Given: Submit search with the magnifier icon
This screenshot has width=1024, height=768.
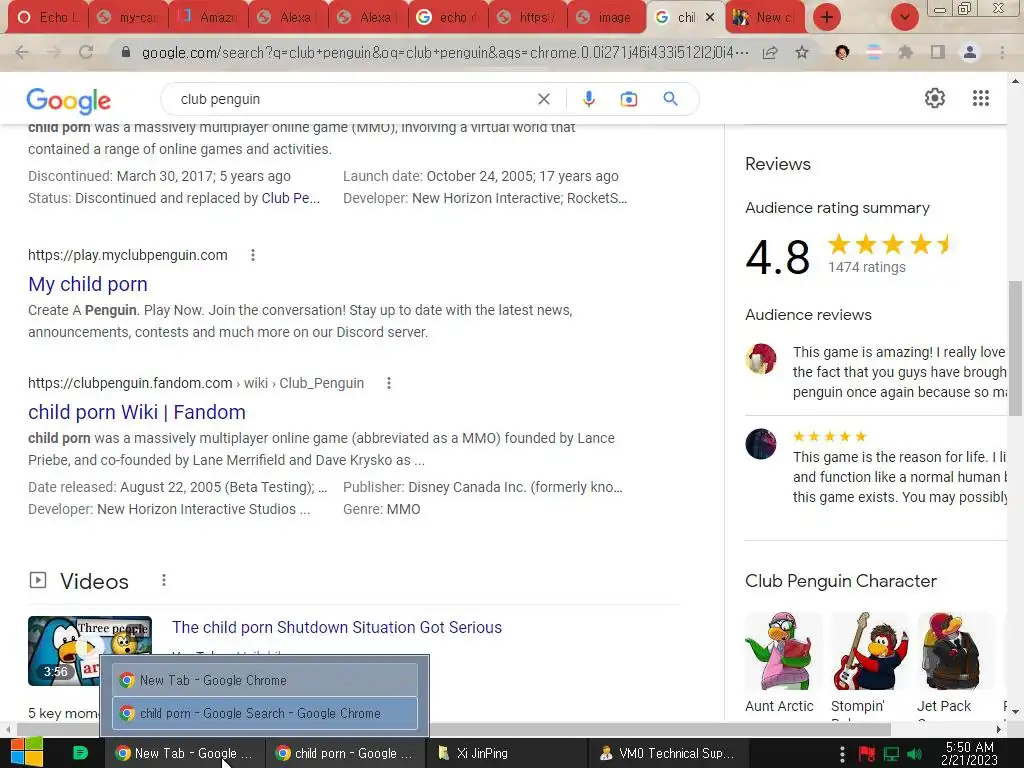Looking at the screenshot, I should pyautogui.click(x=670, y=99).
